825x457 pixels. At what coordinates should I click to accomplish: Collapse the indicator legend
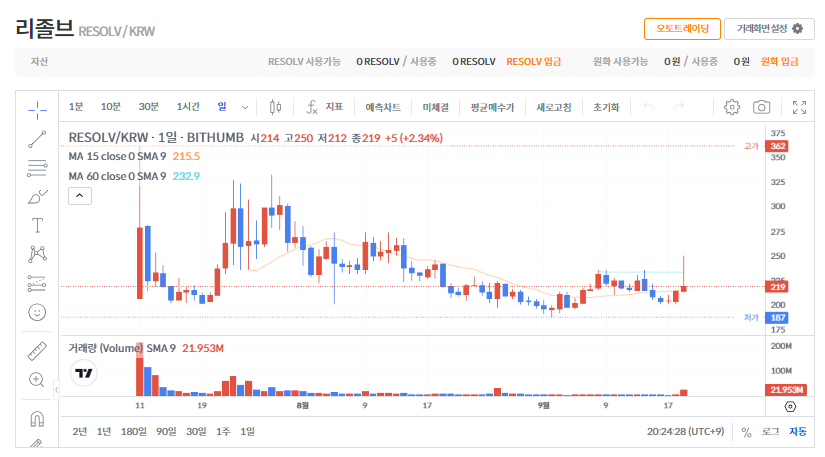[x=79, y=196]
